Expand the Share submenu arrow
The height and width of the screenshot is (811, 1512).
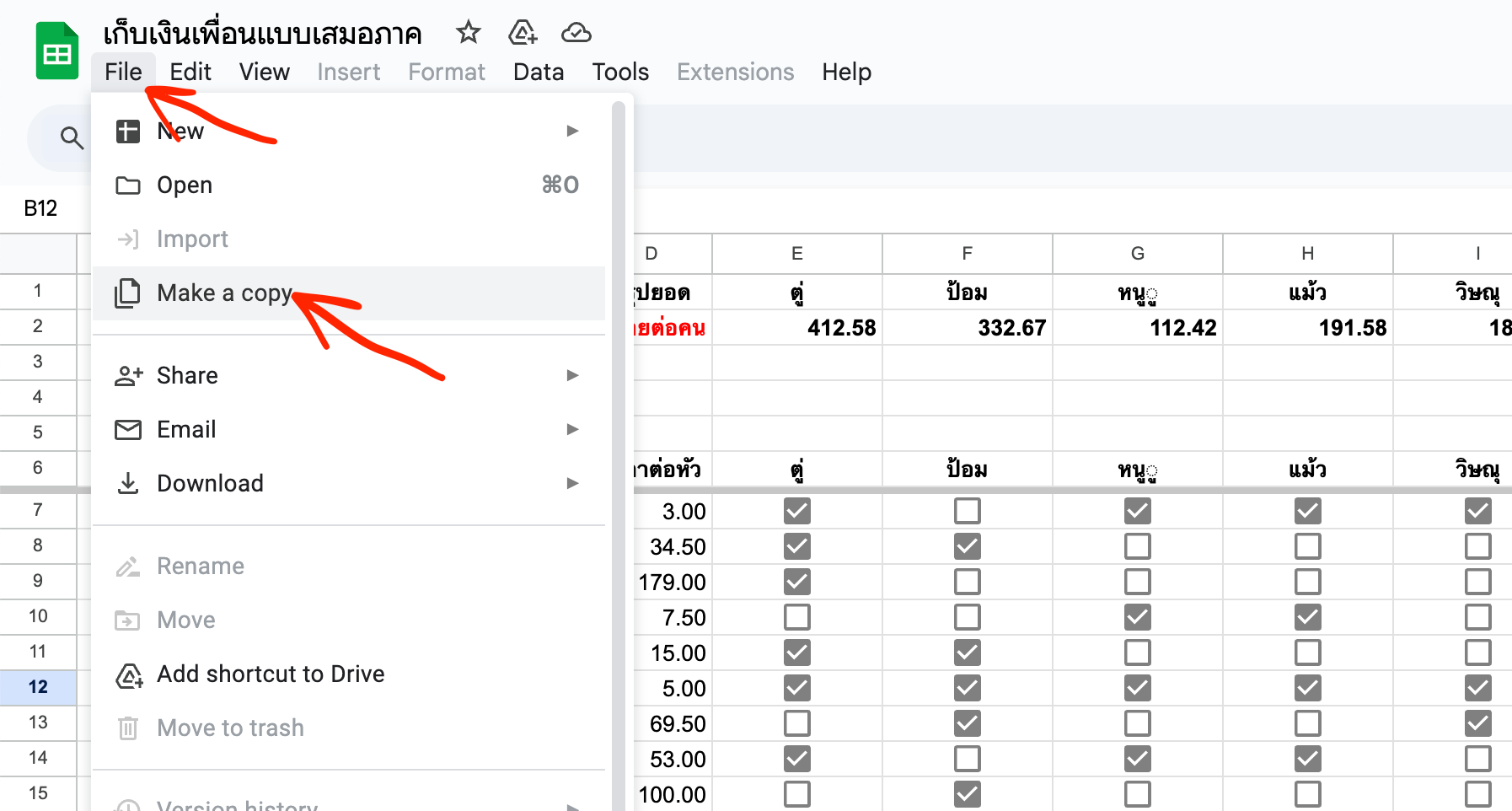coord(573,375)
